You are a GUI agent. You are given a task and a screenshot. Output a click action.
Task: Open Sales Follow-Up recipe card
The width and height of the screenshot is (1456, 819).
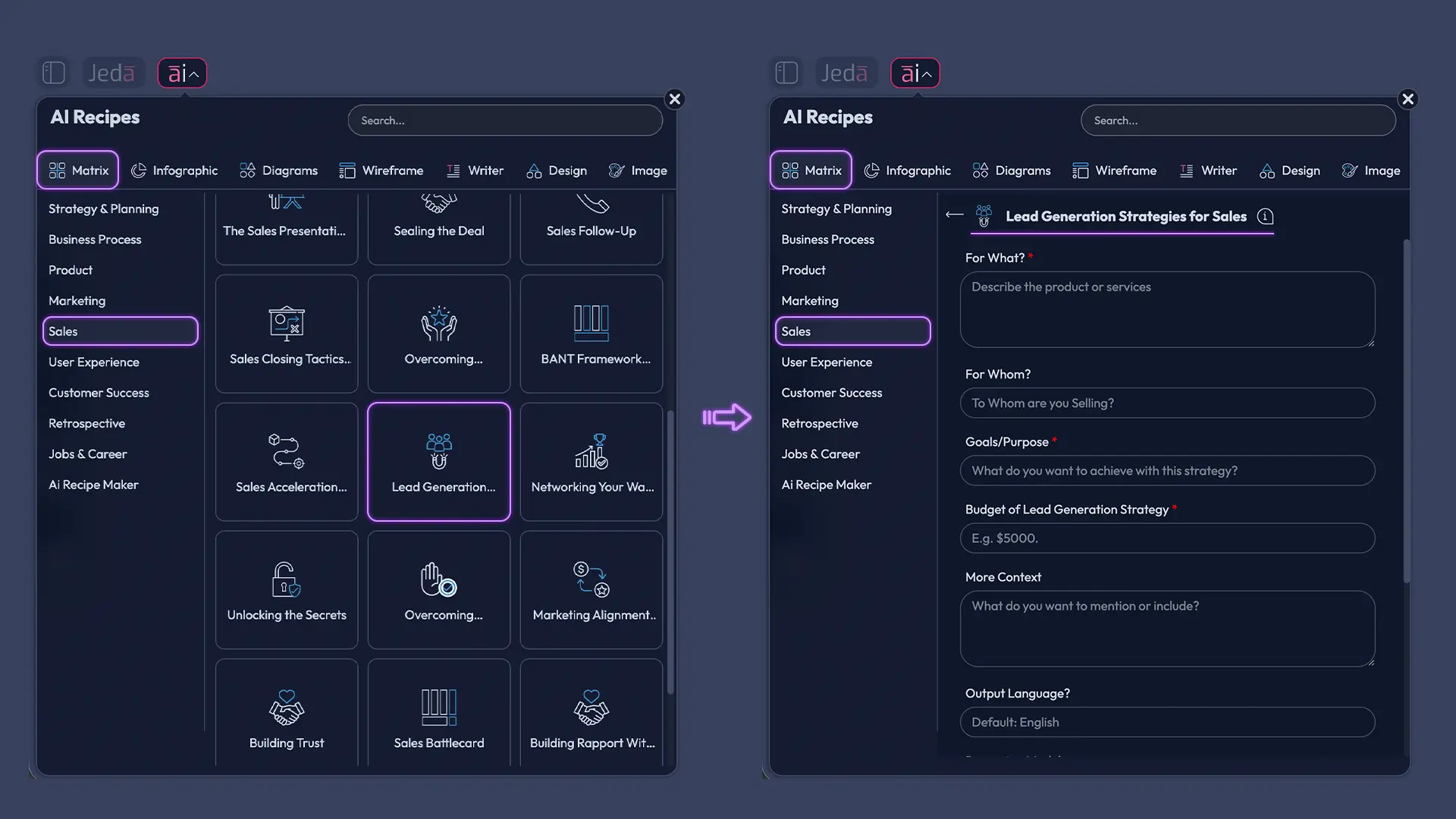click(591, 228)
